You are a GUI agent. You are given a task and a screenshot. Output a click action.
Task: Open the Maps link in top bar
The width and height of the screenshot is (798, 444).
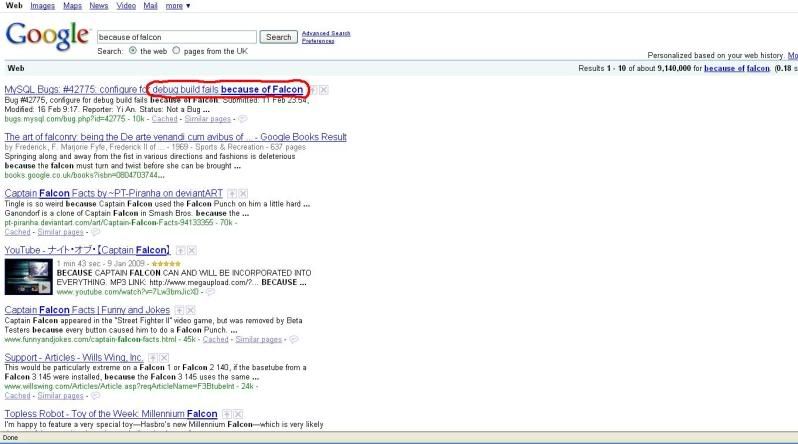(x=72, y=6)
